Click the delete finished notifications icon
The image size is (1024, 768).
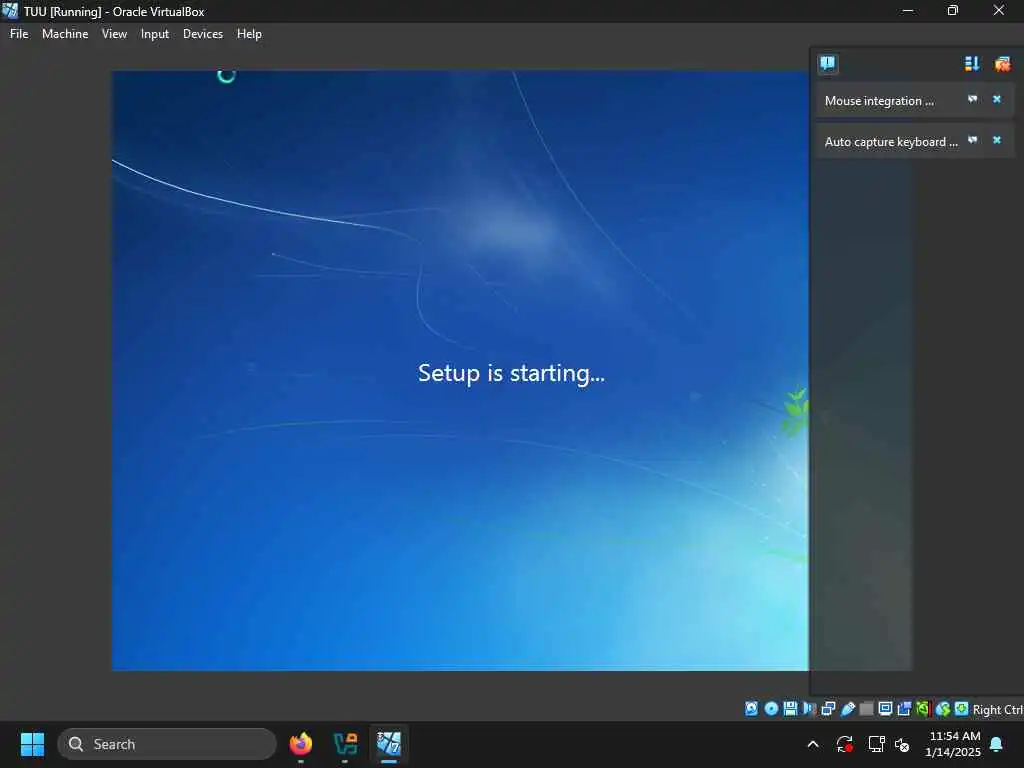click(x=1002, y=63)
